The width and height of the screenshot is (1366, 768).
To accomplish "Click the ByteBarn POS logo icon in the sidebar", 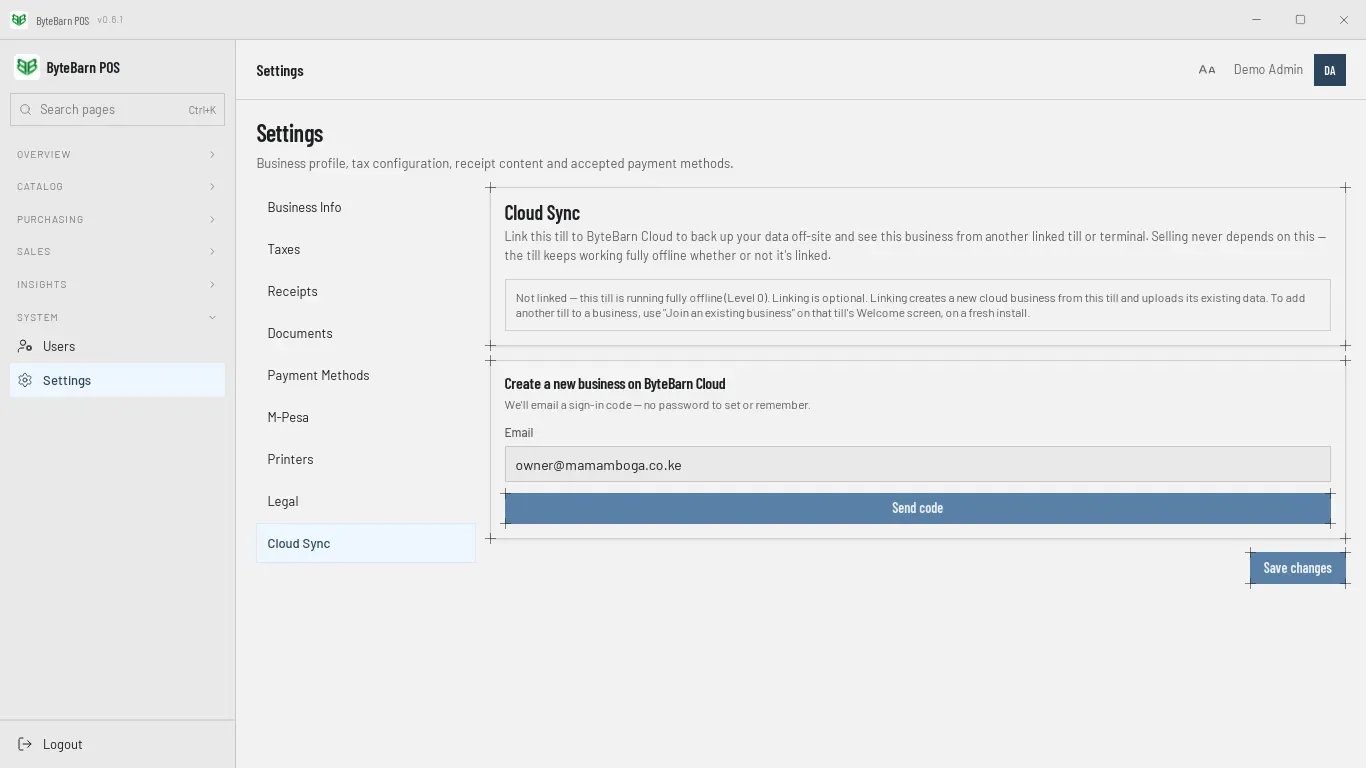I will pos(27,67).
